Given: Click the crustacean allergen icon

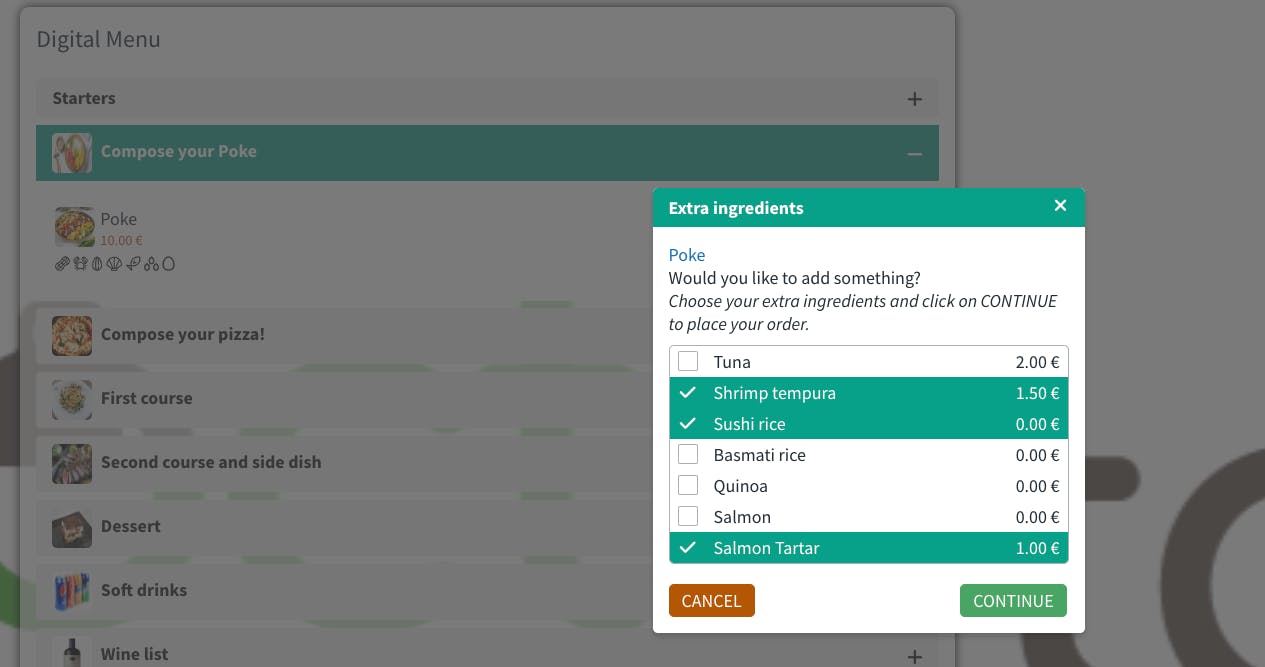Looking at the screenshot, I should tap(80, 264).
